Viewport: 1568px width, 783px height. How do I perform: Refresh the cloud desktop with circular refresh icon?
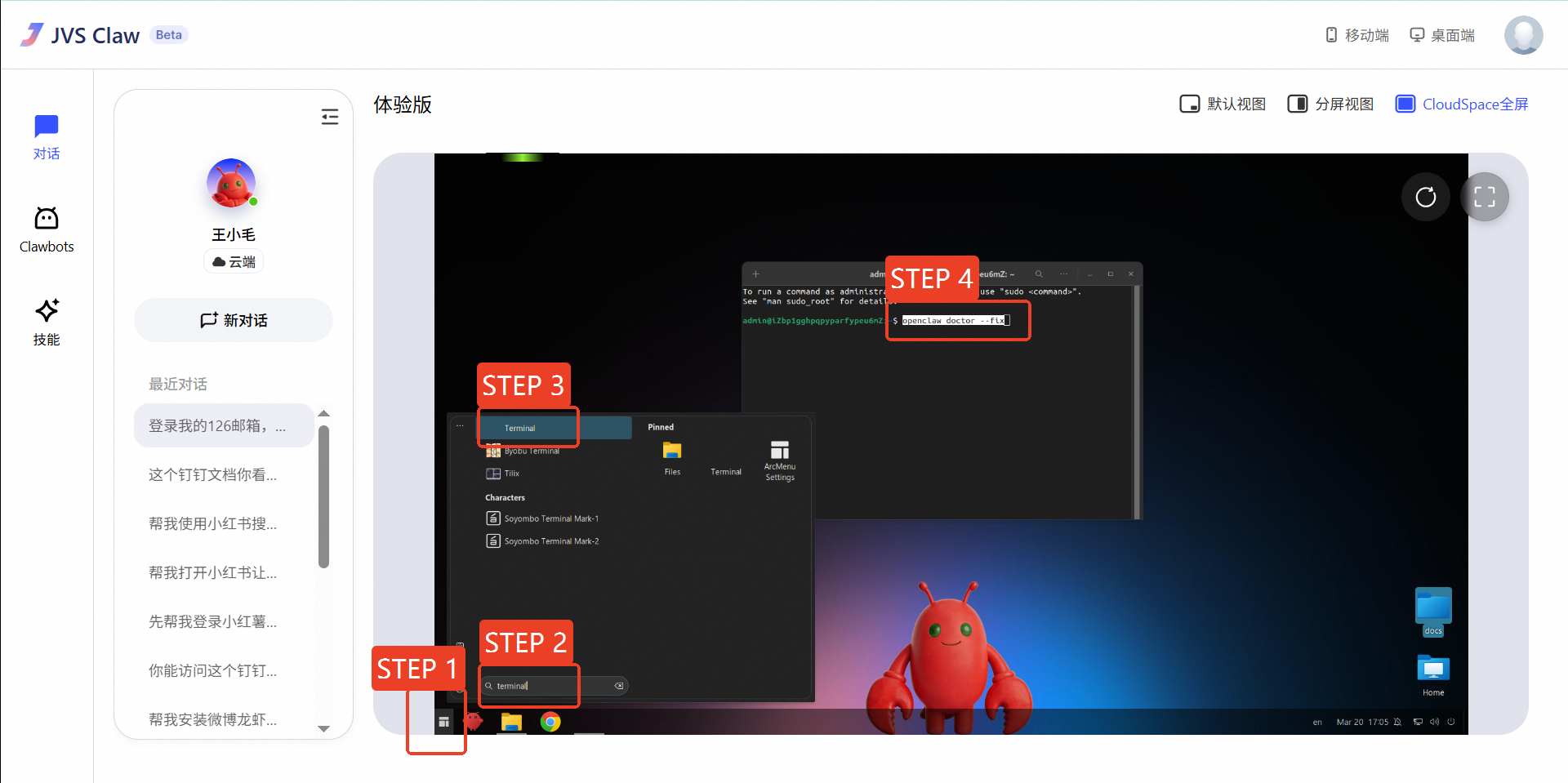pyautogui.click(x=1426, y=197)
